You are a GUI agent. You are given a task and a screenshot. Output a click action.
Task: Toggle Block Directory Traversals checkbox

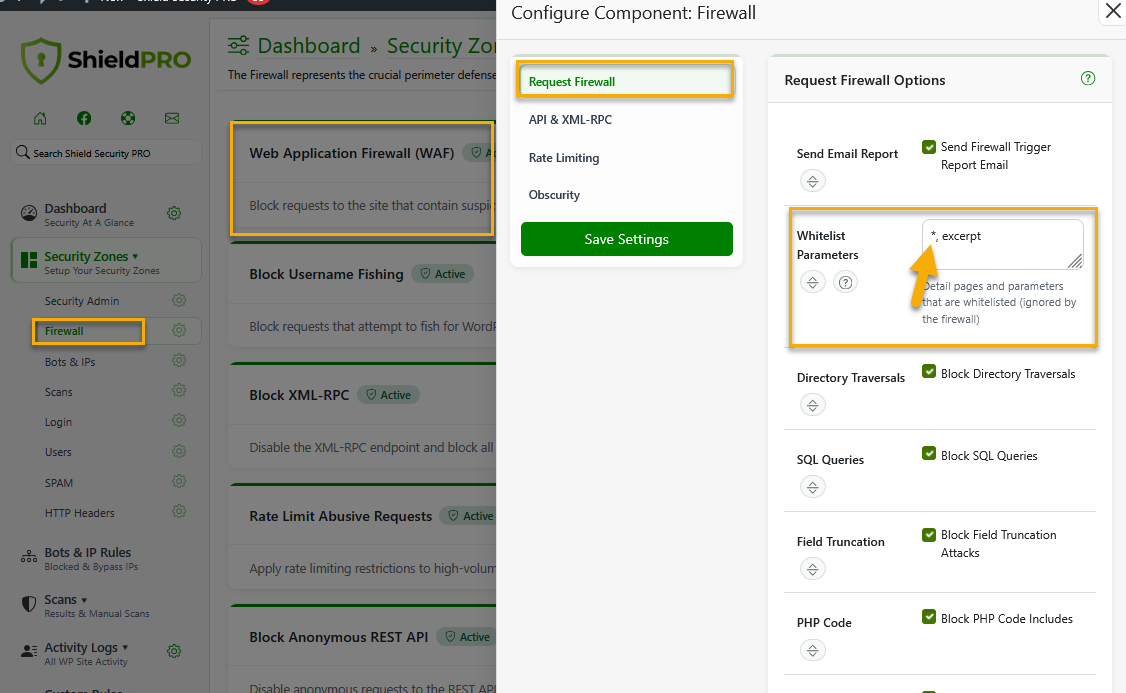pos(929,371)
